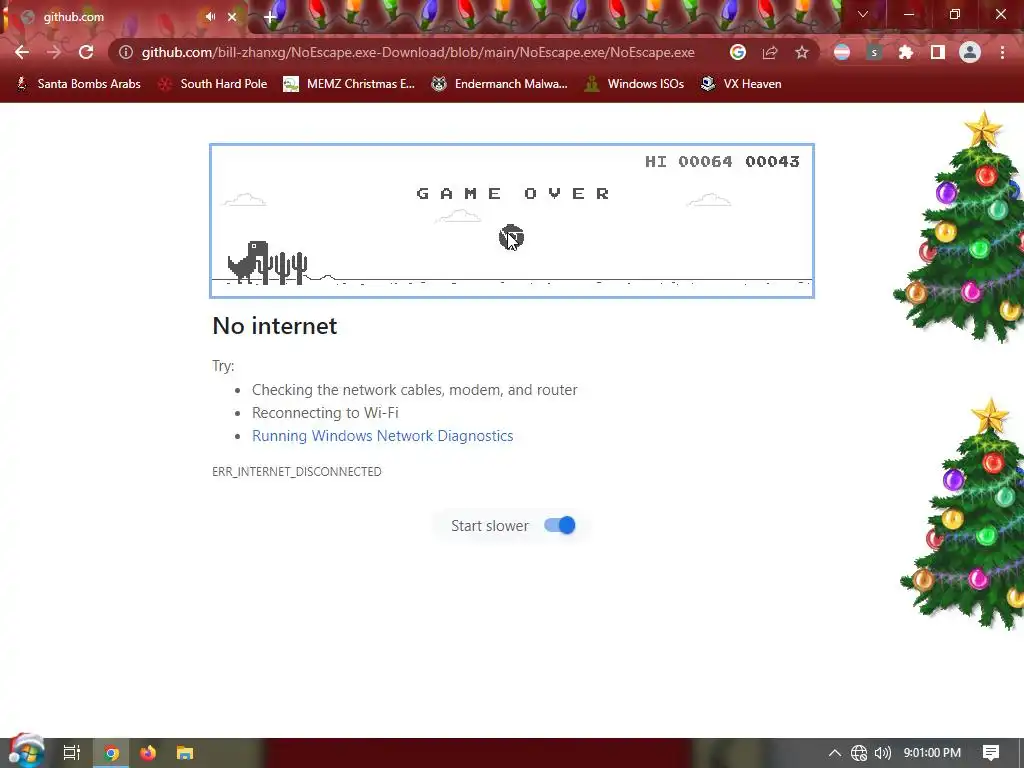Open Task View on taskbar
This screenshot has width=1024, height=768.
[71, 753]
